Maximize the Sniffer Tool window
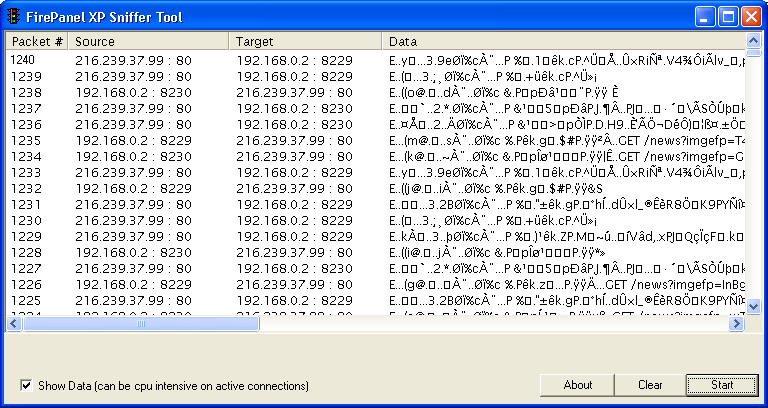 [728, 17]
